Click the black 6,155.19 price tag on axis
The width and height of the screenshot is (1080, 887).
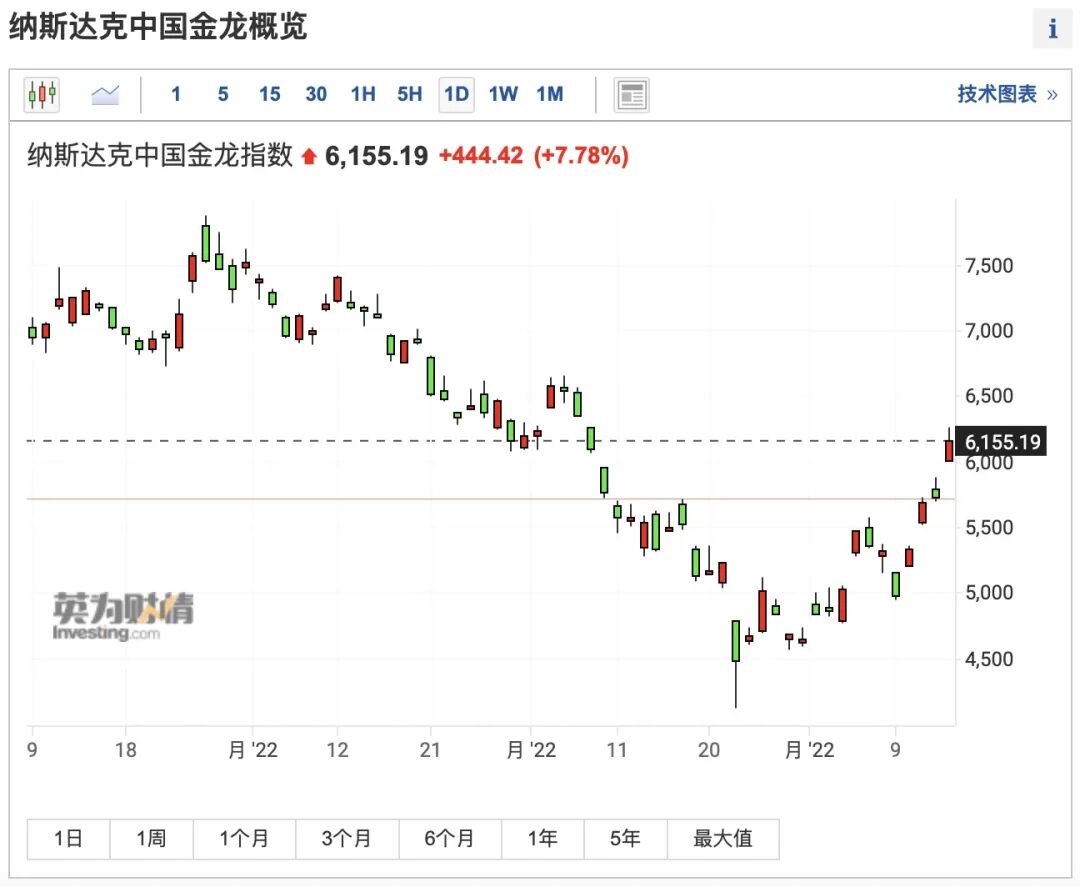click(x=1001, y=441)
